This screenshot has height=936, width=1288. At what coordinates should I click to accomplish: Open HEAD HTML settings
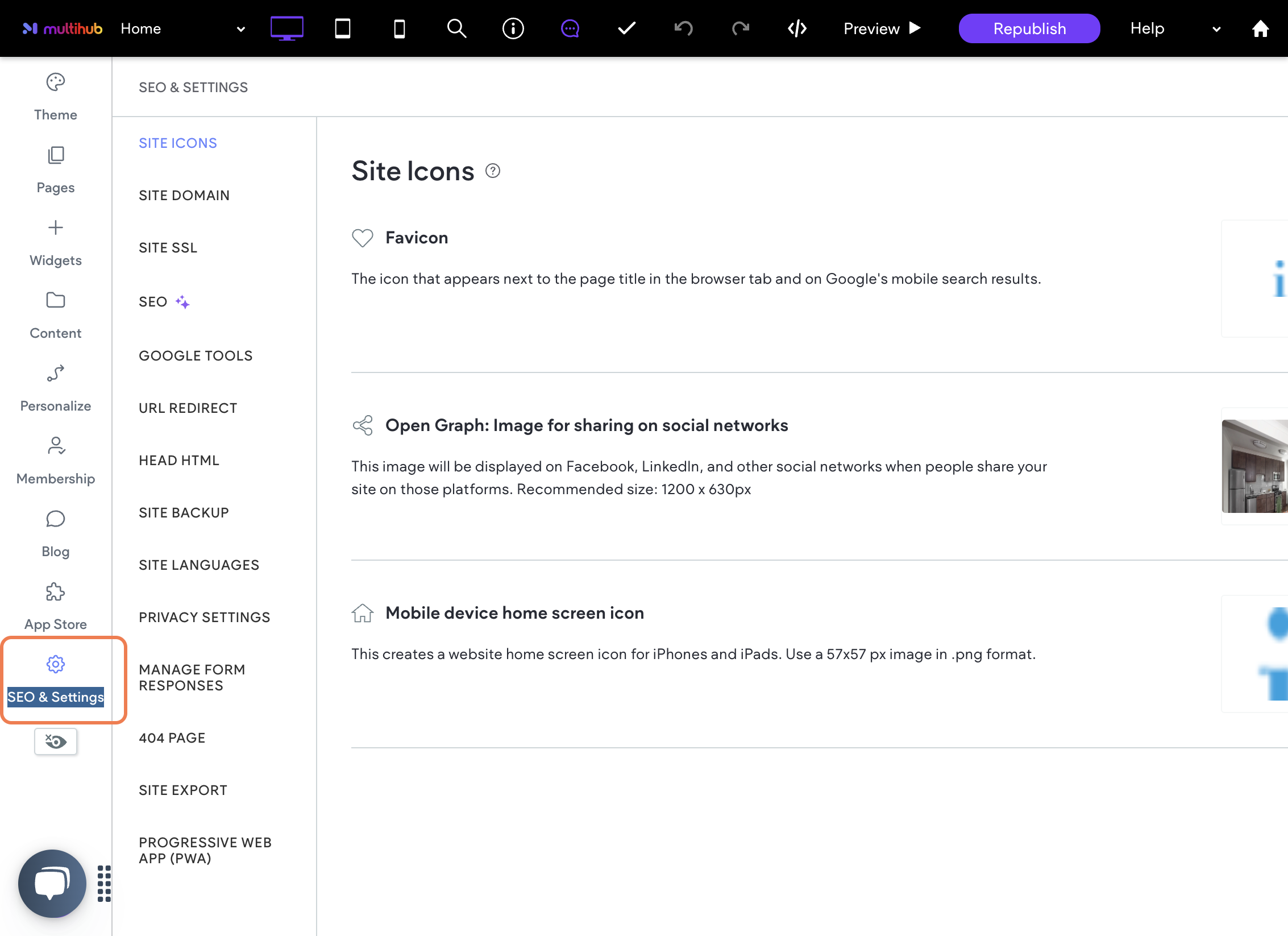(x=179, y=461)
